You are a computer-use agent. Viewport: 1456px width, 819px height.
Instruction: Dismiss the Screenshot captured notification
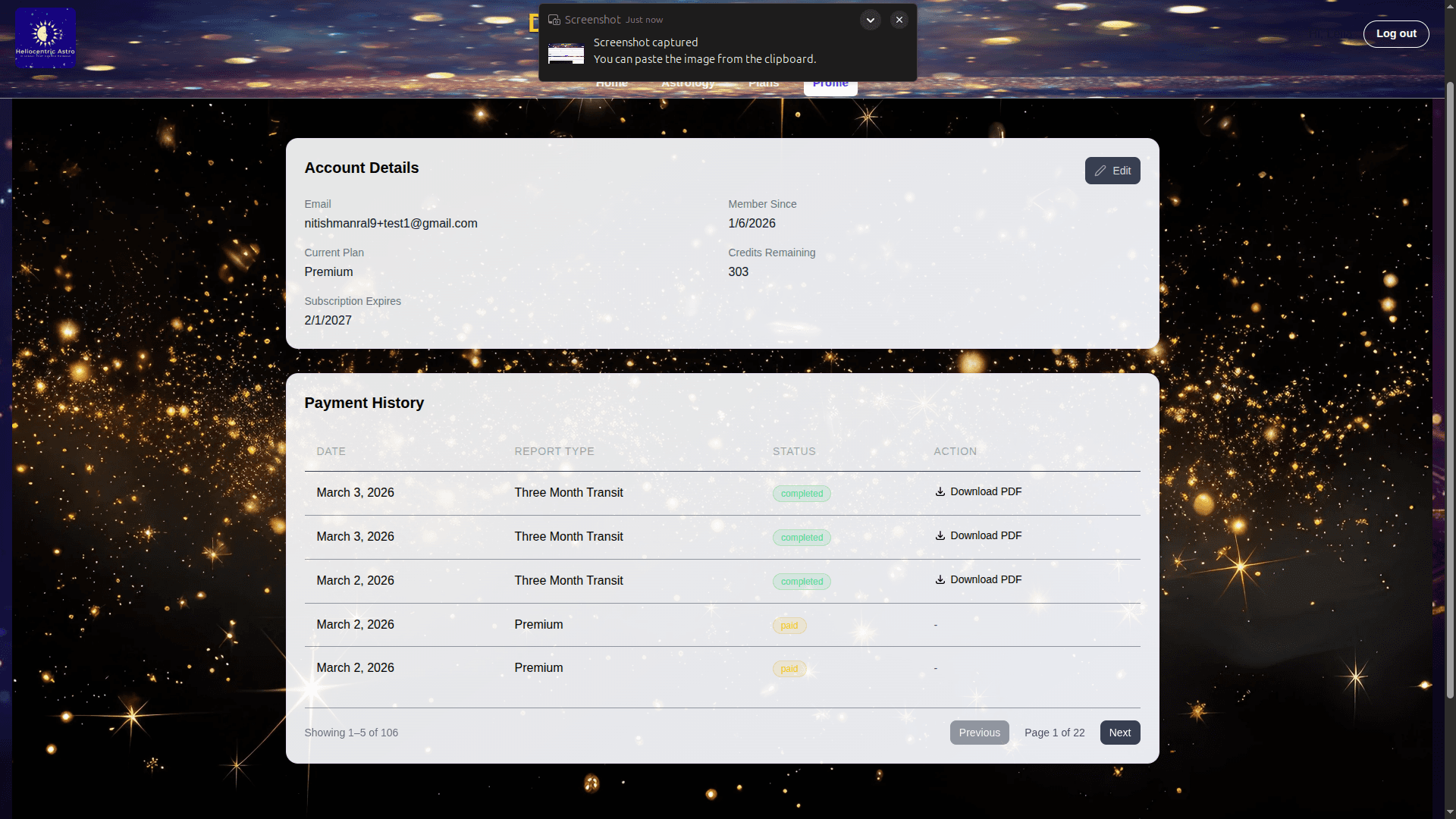point(899,20)
